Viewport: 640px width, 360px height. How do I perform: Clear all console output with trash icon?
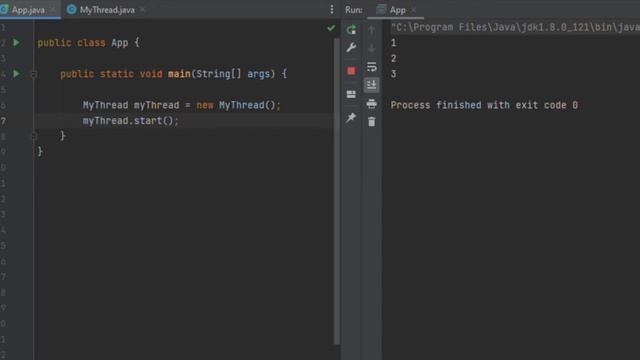pos(371,122)
